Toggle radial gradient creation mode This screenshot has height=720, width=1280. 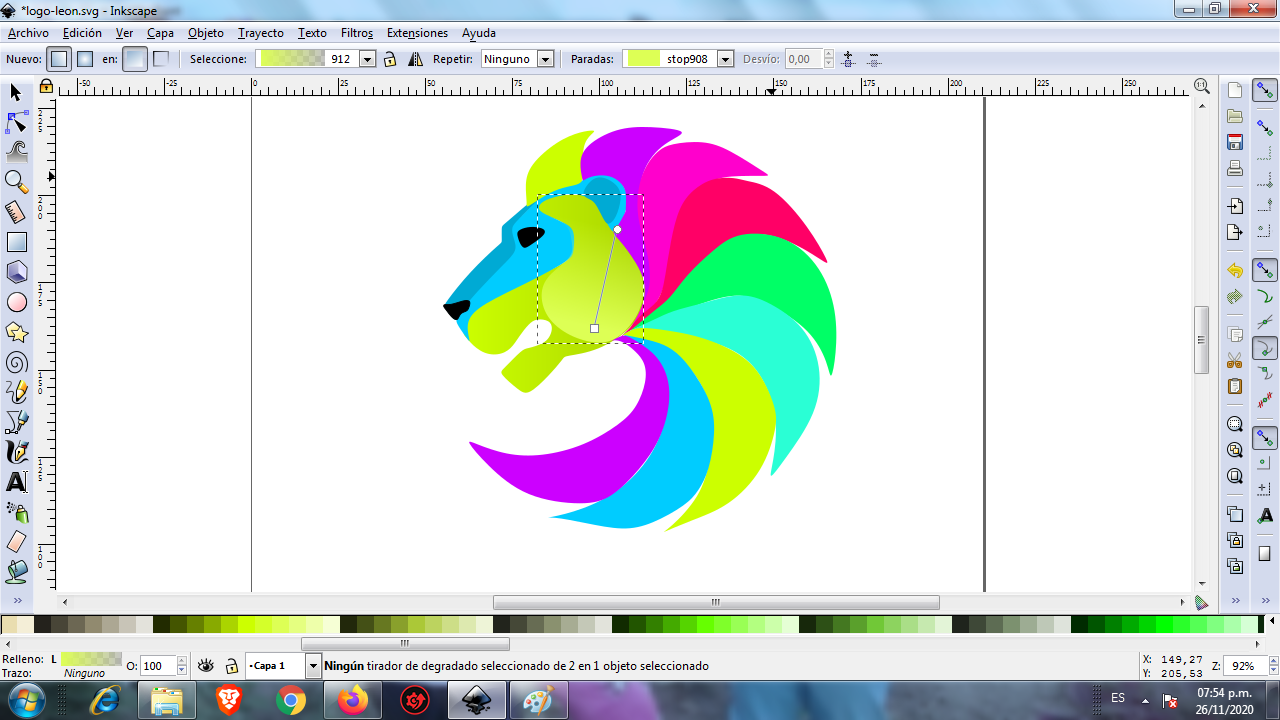[86, 59]
